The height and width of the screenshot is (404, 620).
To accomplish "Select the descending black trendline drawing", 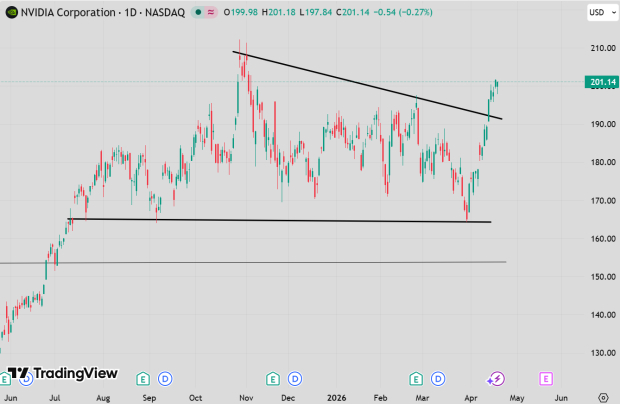I will 367,85.
